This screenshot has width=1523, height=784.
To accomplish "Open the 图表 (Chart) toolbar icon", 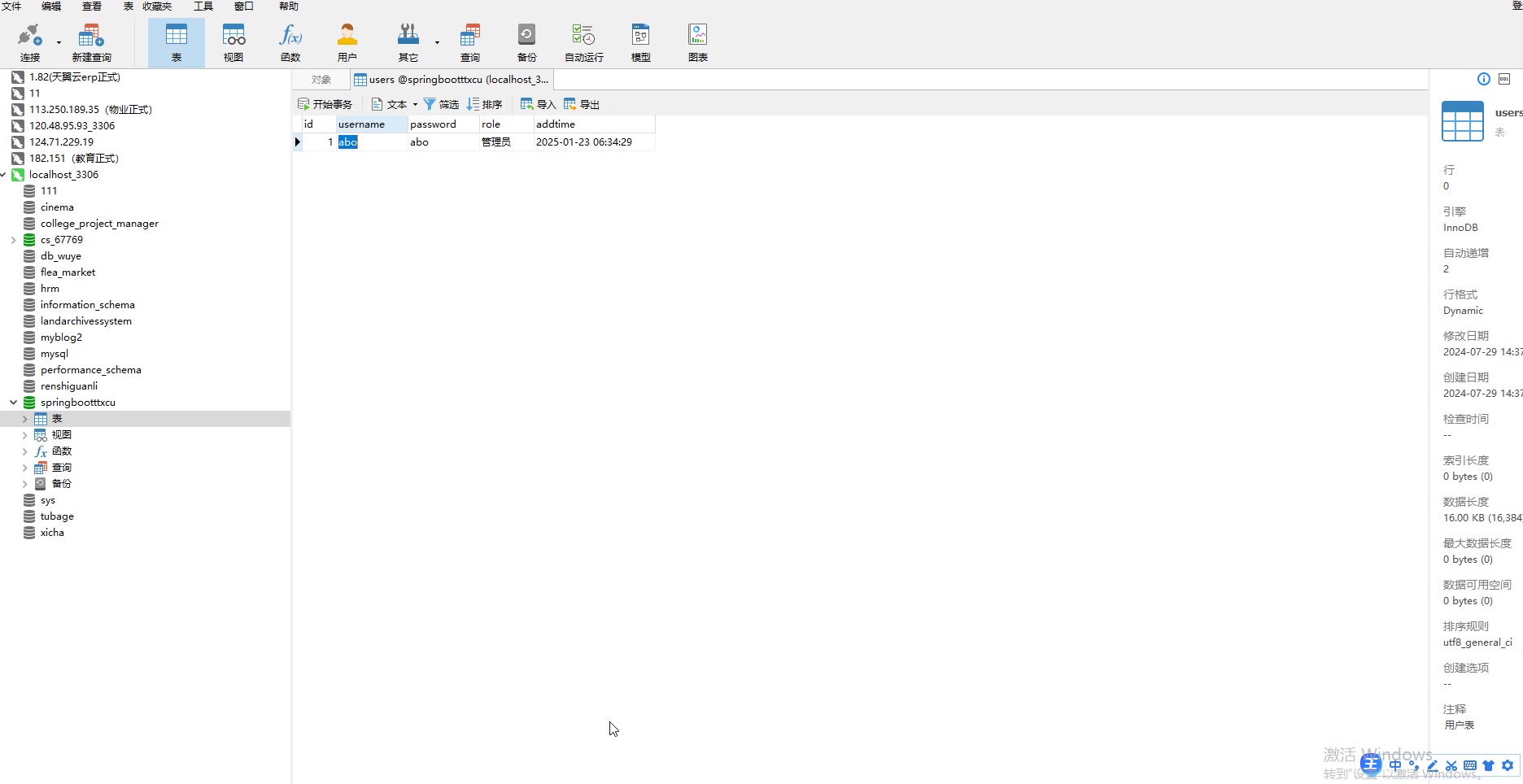I will 698,42.
